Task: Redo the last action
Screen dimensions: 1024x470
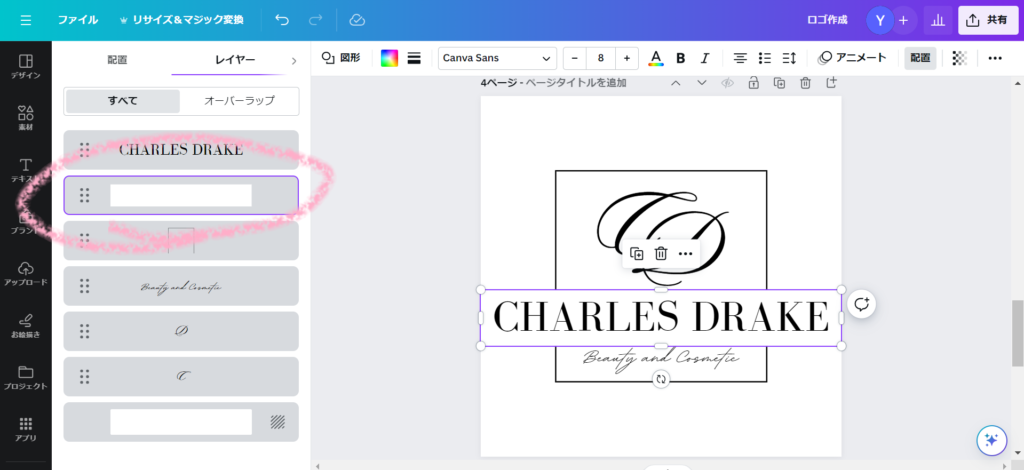Action: tap(315, 20)
